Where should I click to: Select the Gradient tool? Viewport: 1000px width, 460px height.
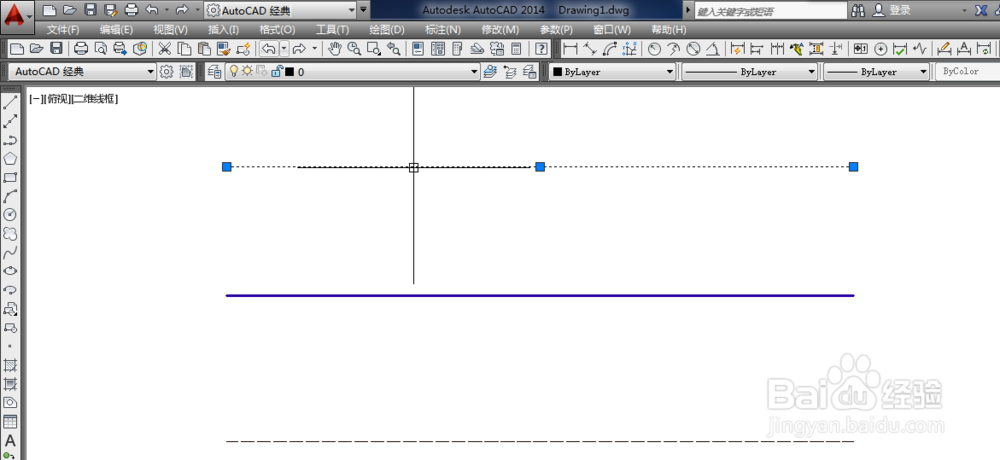pyautogui.click(x=10, y=384)
